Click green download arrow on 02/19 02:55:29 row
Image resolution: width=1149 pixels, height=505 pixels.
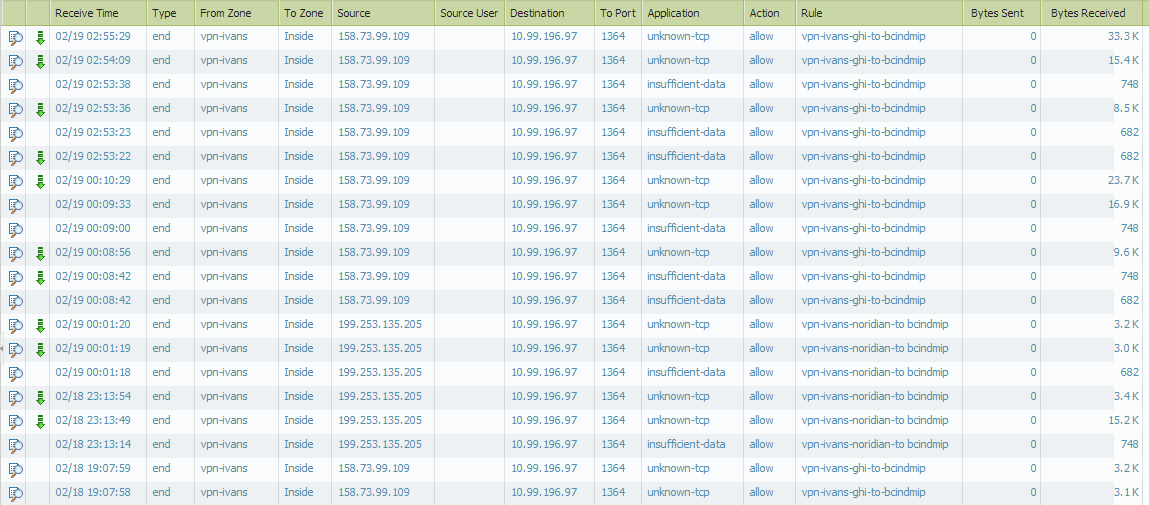40,38
